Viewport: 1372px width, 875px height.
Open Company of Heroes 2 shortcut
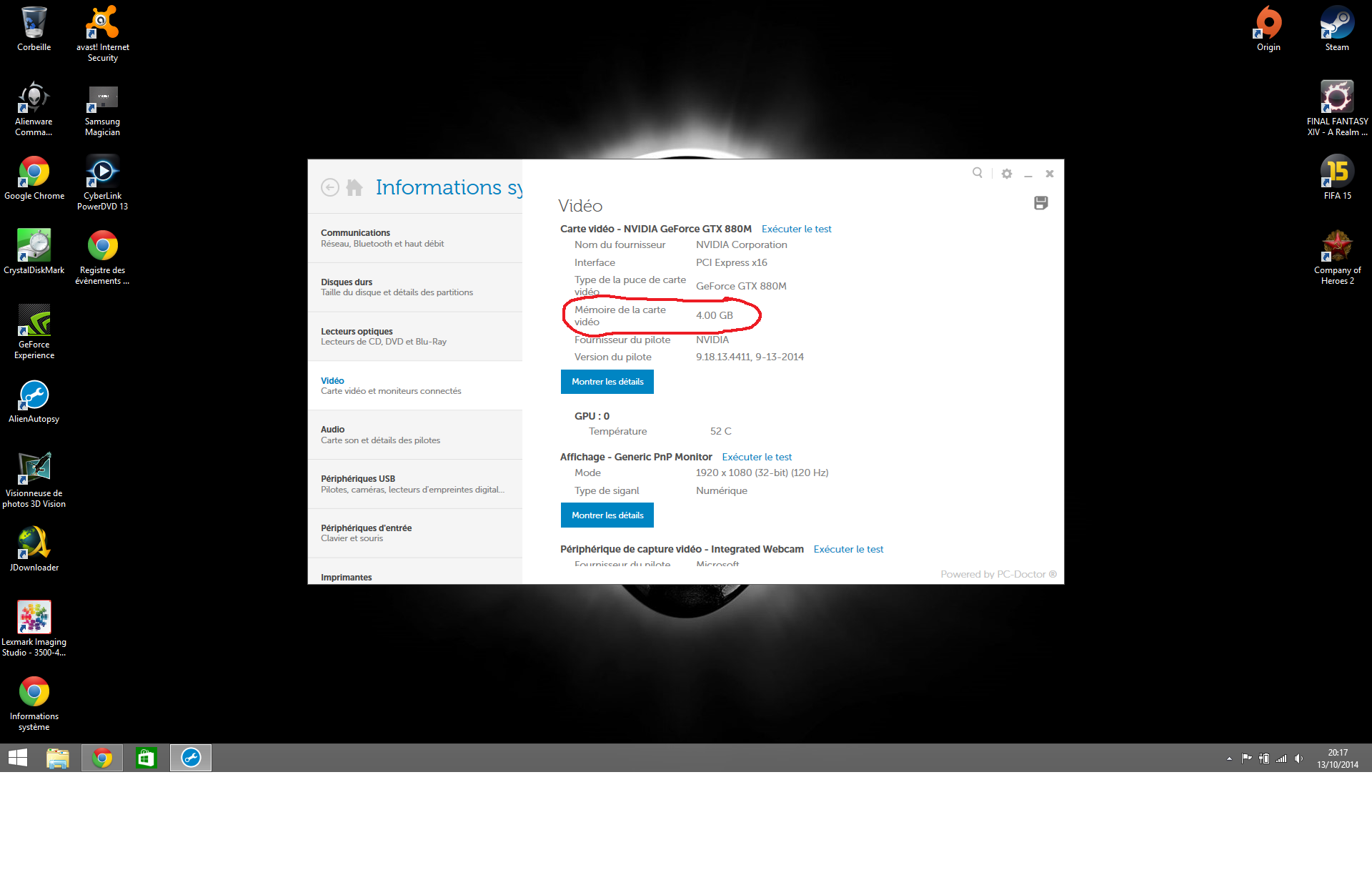(x=1337, y=257)
